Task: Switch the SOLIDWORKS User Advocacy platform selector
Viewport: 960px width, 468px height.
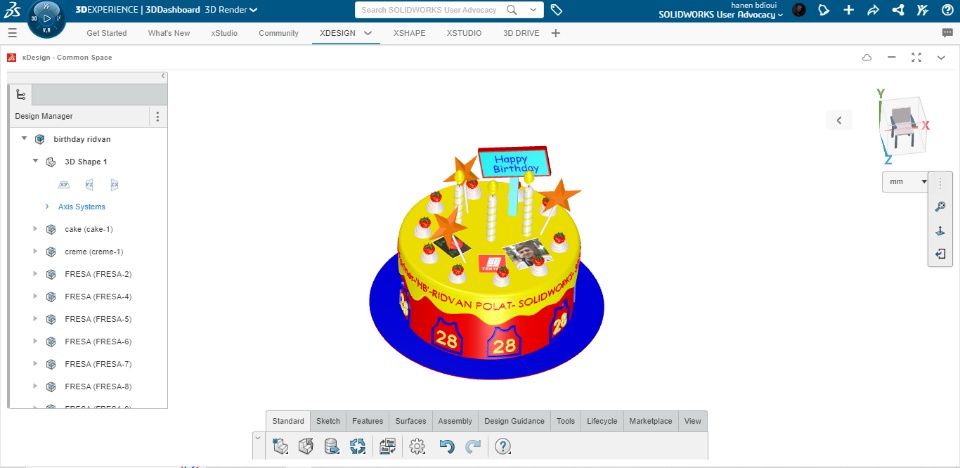Action: [x=721, y=15]
